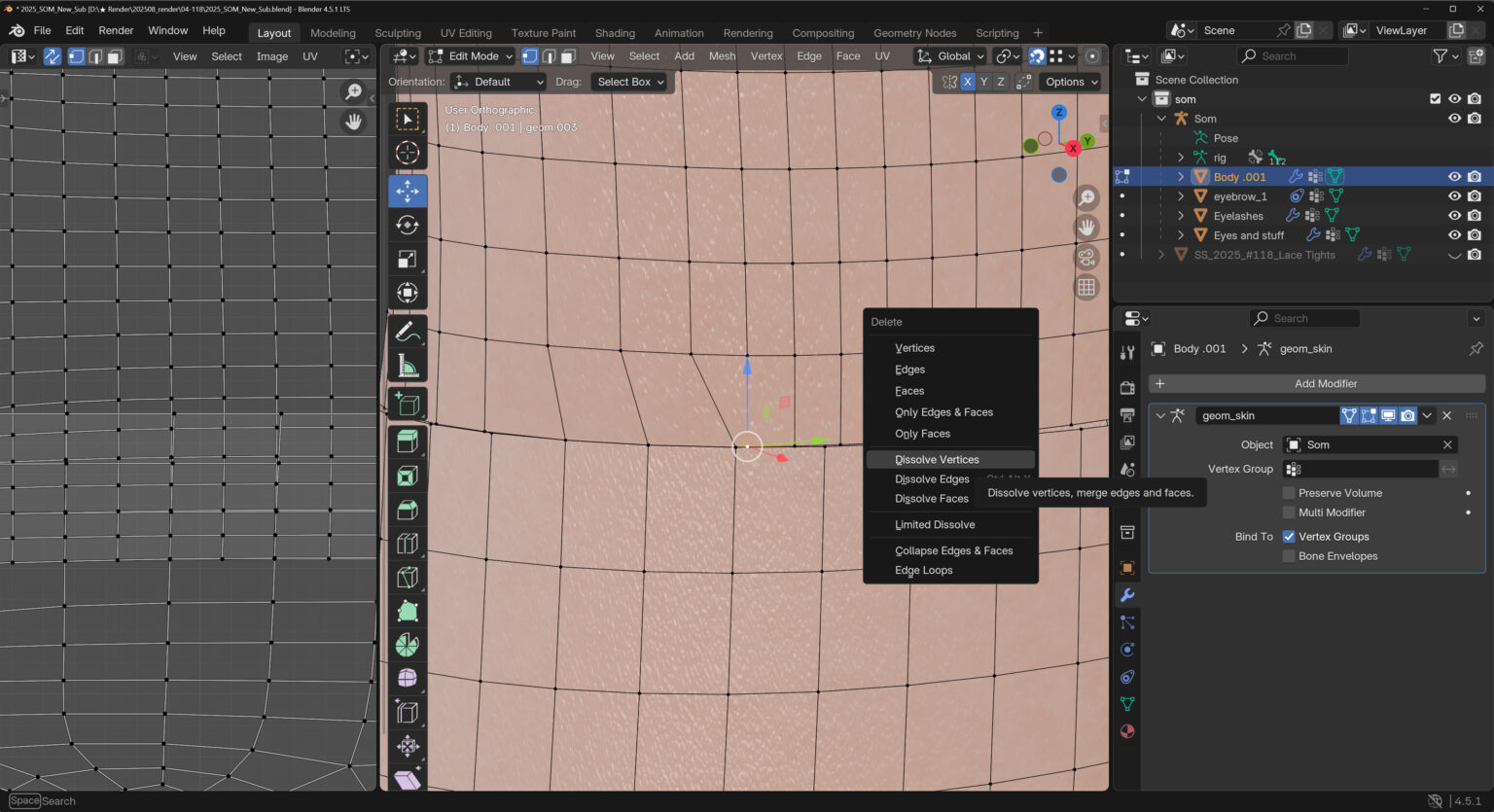Open the Edit Mode dropdown
The height and width of the screenshot is (812, 1494).
484,56
